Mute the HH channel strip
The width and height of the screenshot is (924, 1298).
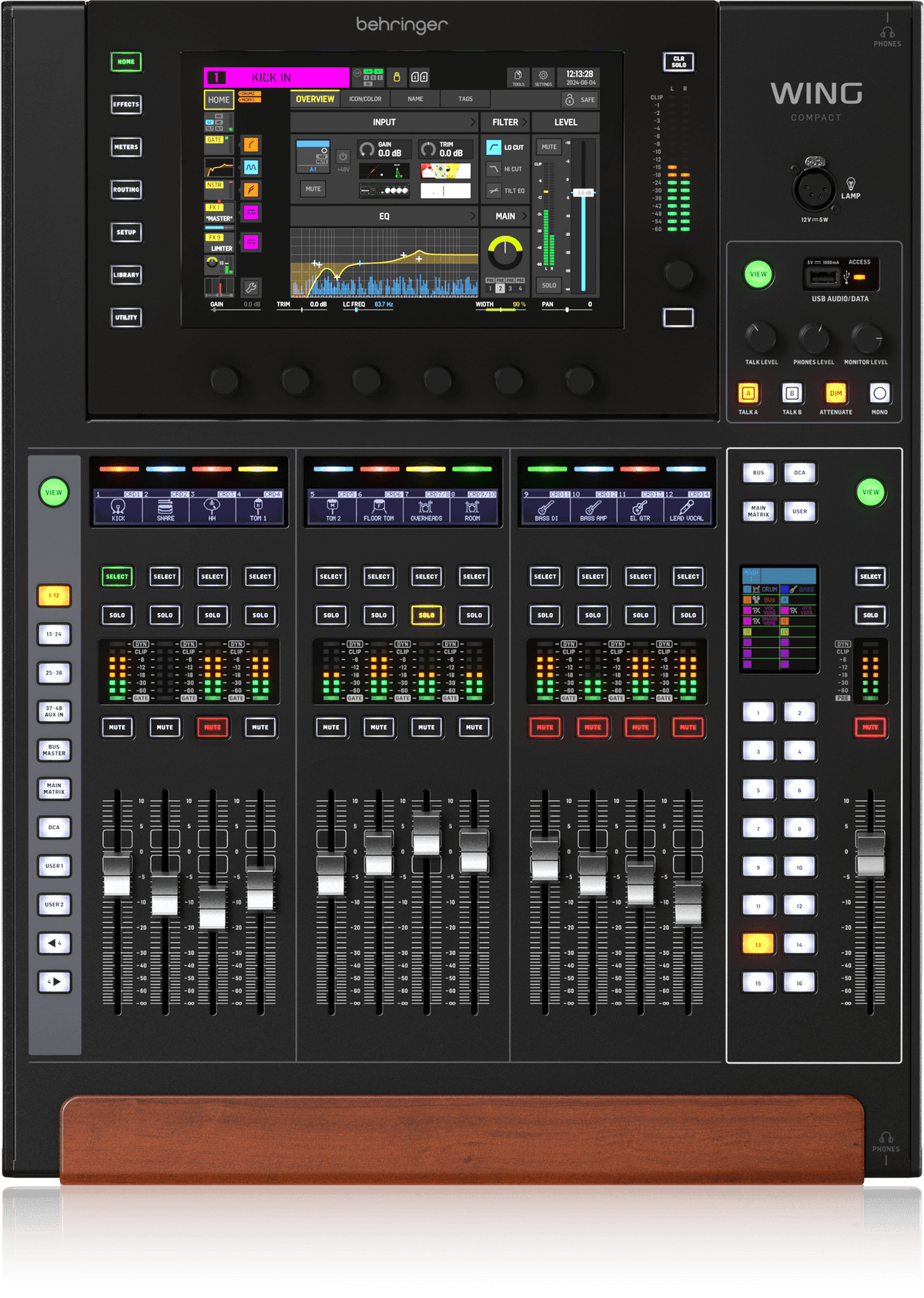(x=213, y=727)
